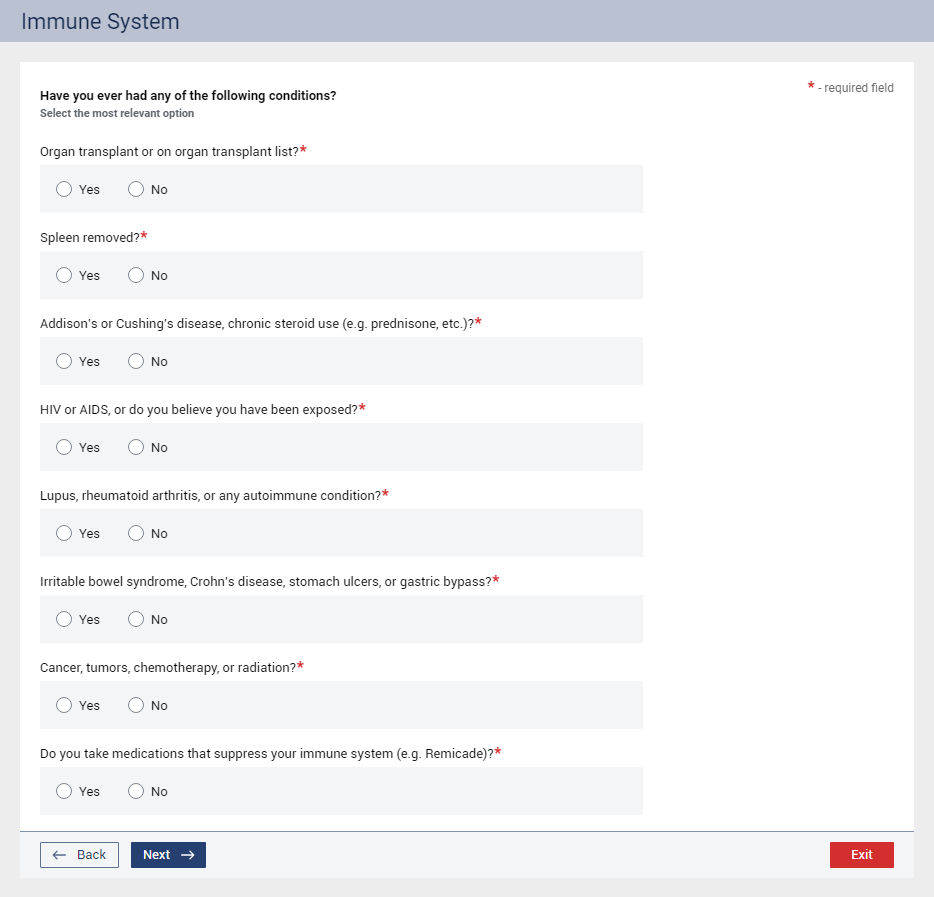Select Yes for cancer, tumors, chemotherapy
The width and height of the screenshot is (934, 897).
click(64, 705)
